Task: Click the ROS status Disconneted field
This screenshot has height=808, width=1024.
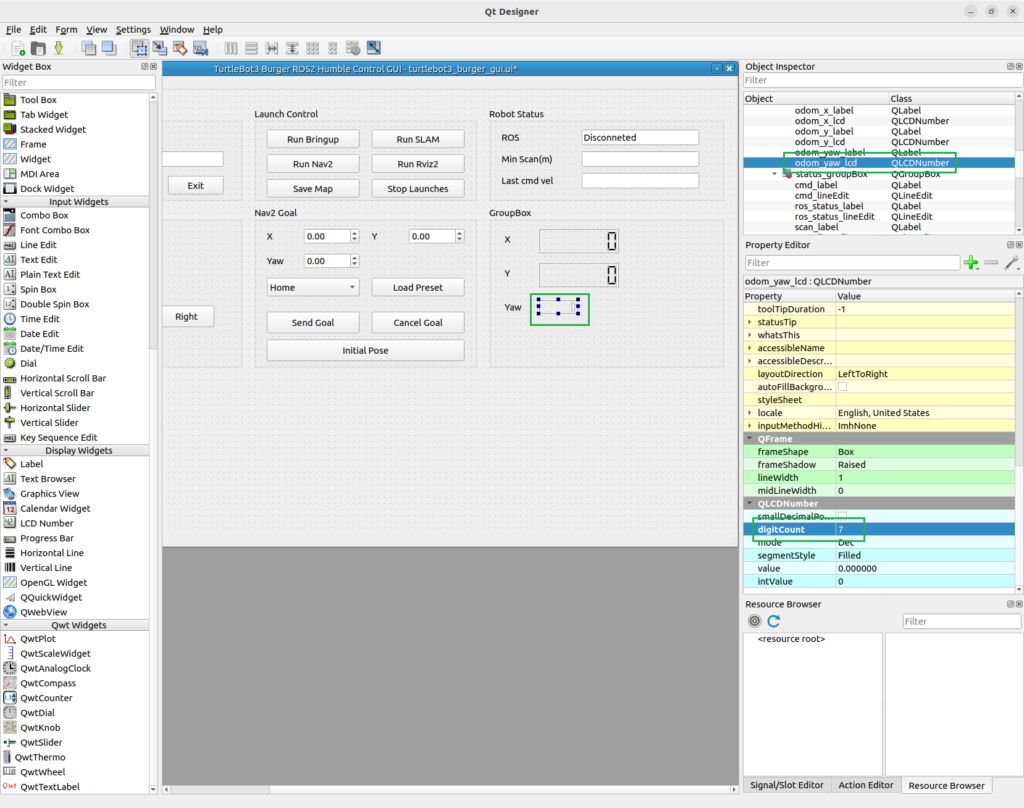Action: pos(640,138)
